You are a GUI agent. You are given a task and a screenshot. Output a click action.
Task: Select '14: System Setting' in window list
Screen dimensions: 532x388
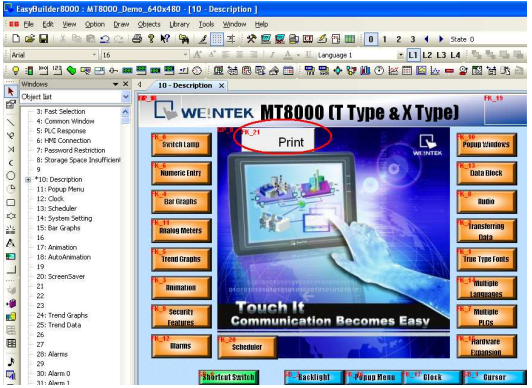click(x=64, y=218)
